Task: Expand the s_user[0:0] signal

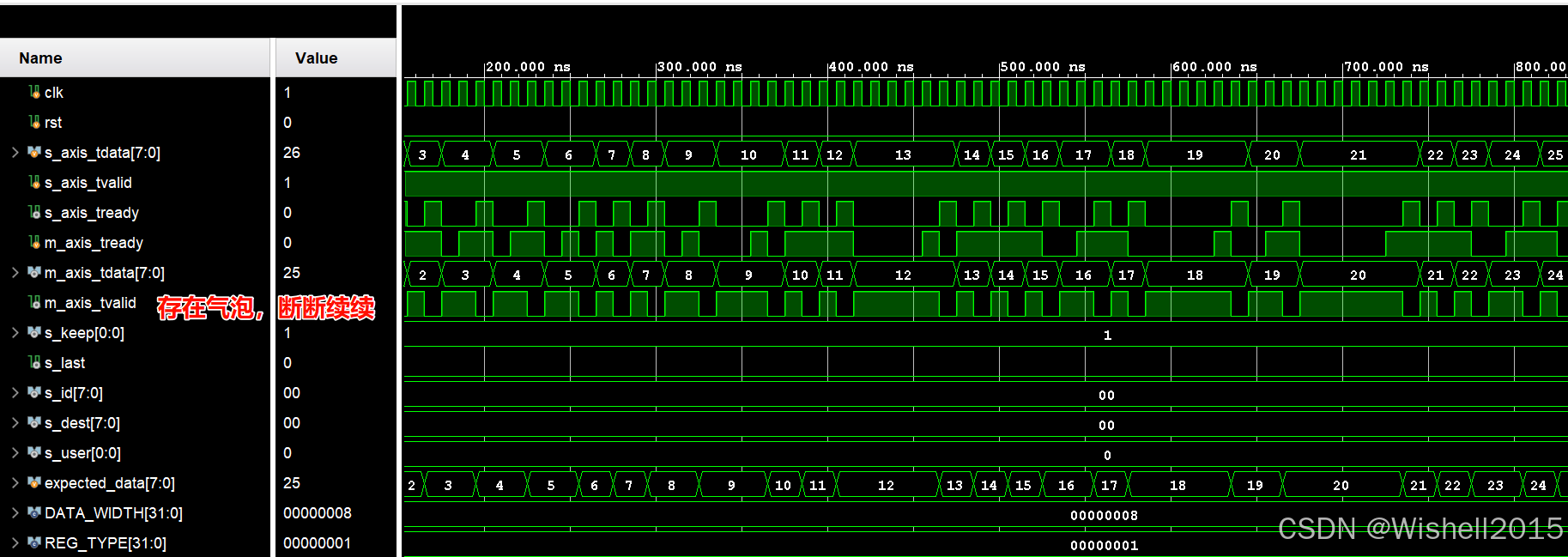Action: (x=15, y=453)
